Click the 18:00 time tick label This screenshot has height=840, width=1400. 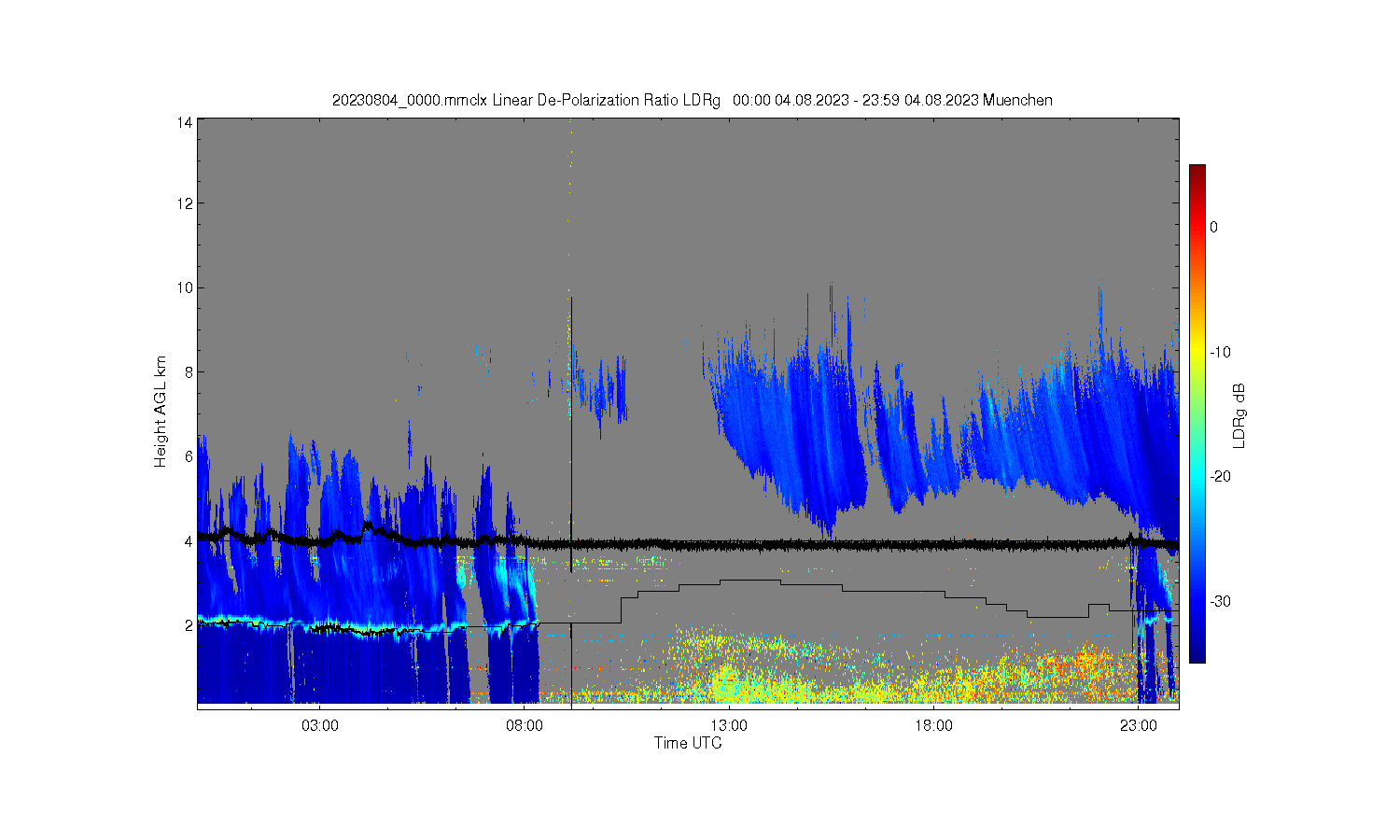[933, 726]
